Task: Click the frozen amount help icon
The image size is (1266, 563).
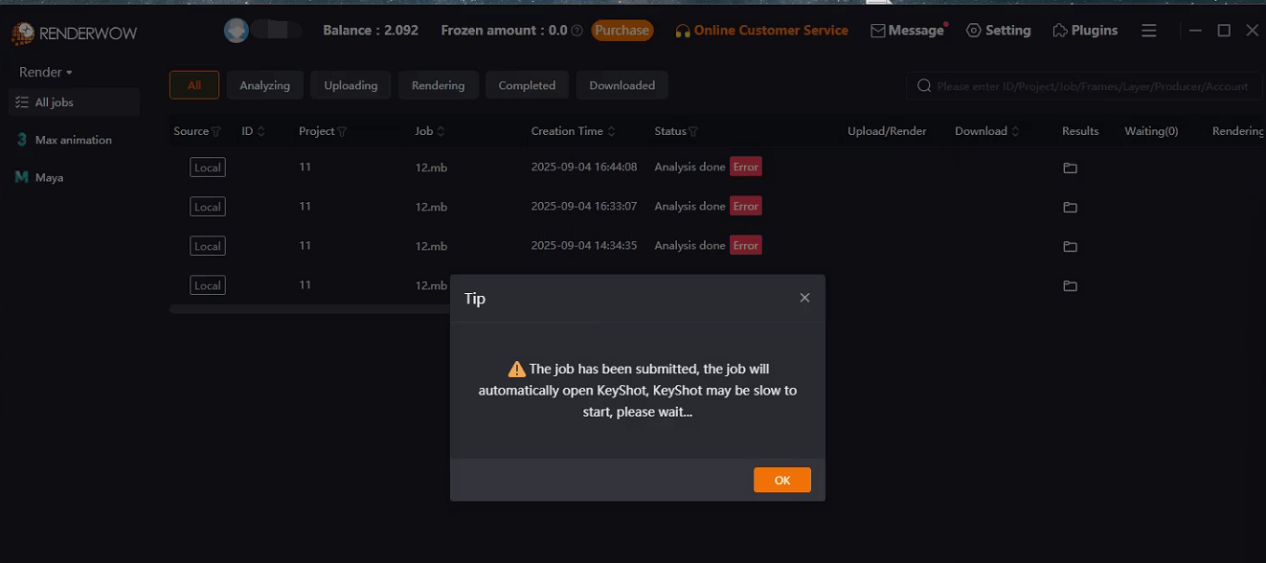Action: [x=577, y=31]
